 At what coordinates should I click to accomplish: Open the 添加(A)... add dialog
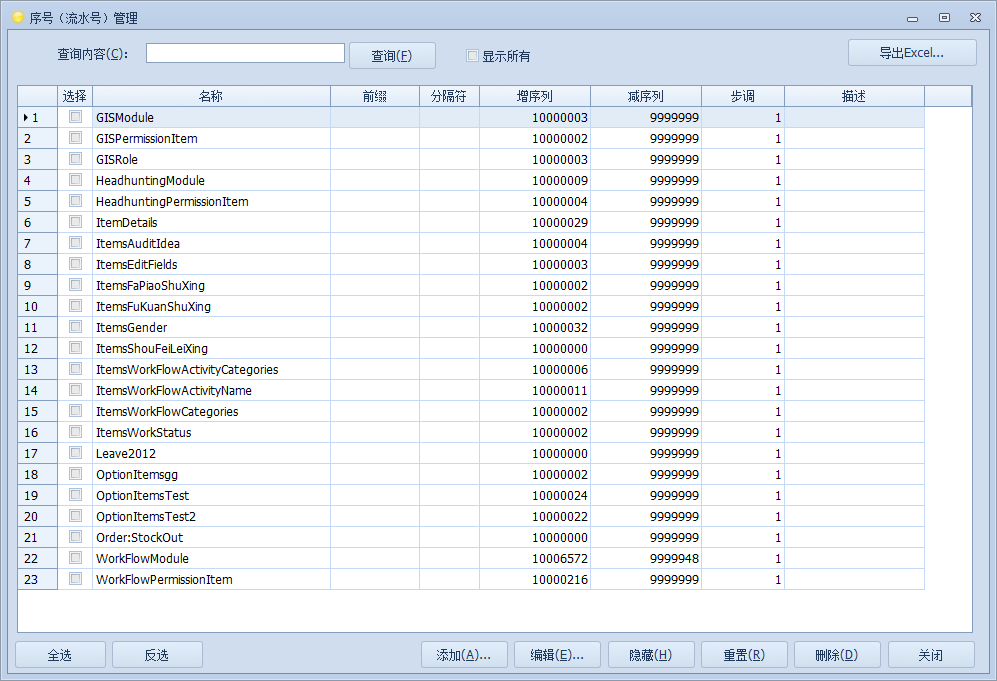click(464, 655)
